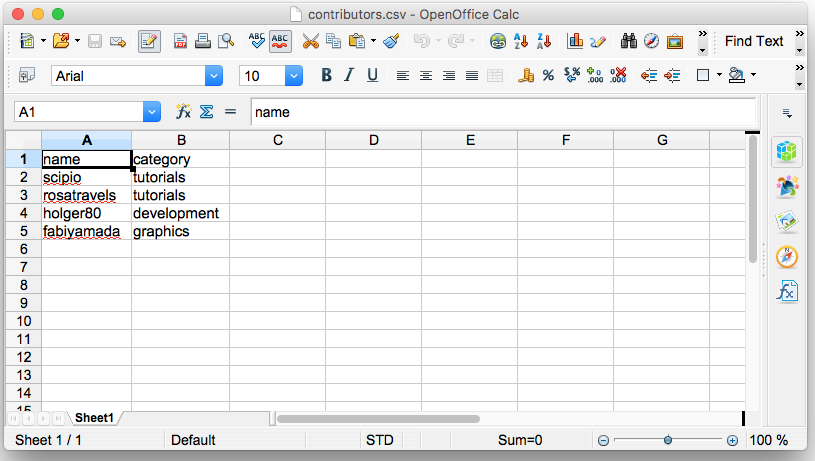Open the font size 10 dropdown
The width and height of the screenshot is (815, 461).
[294, 76]
